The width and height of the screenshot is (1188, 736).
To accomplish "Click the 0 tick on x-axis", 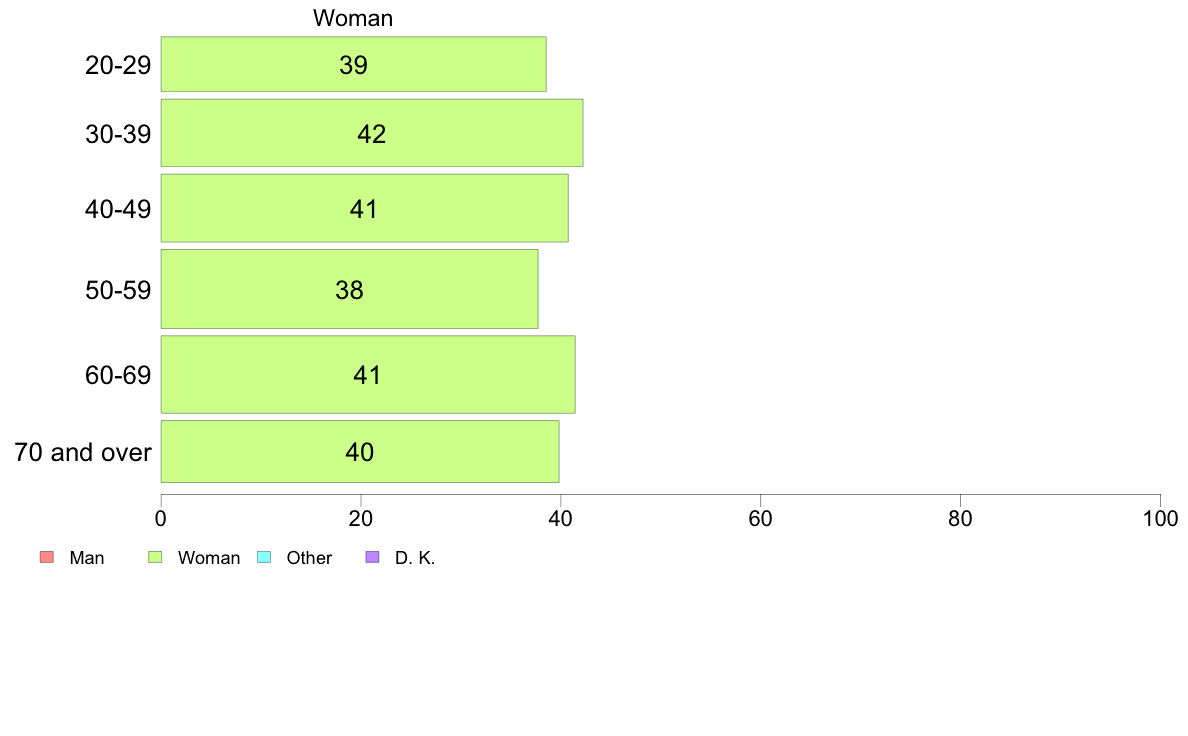I will click(x=161, y=518).
